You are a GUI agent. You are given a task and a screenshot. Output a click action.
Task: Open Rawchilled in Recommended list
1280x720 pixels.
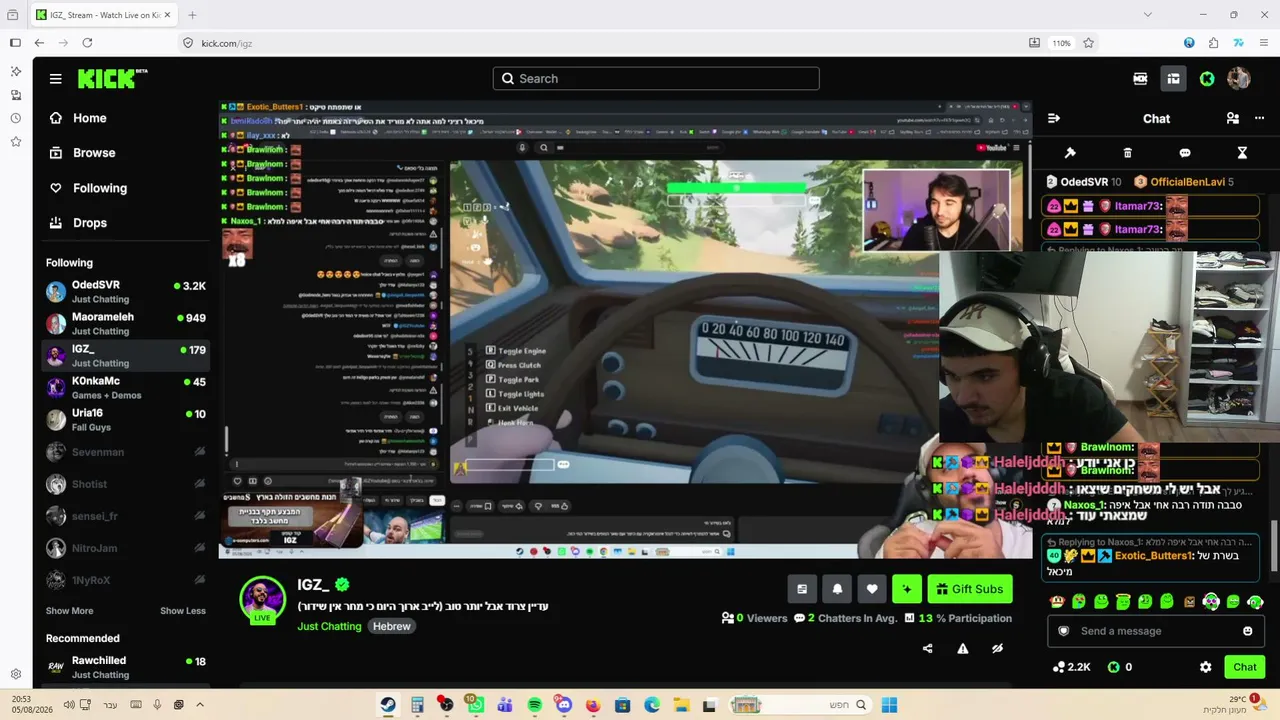pos(126,667)
